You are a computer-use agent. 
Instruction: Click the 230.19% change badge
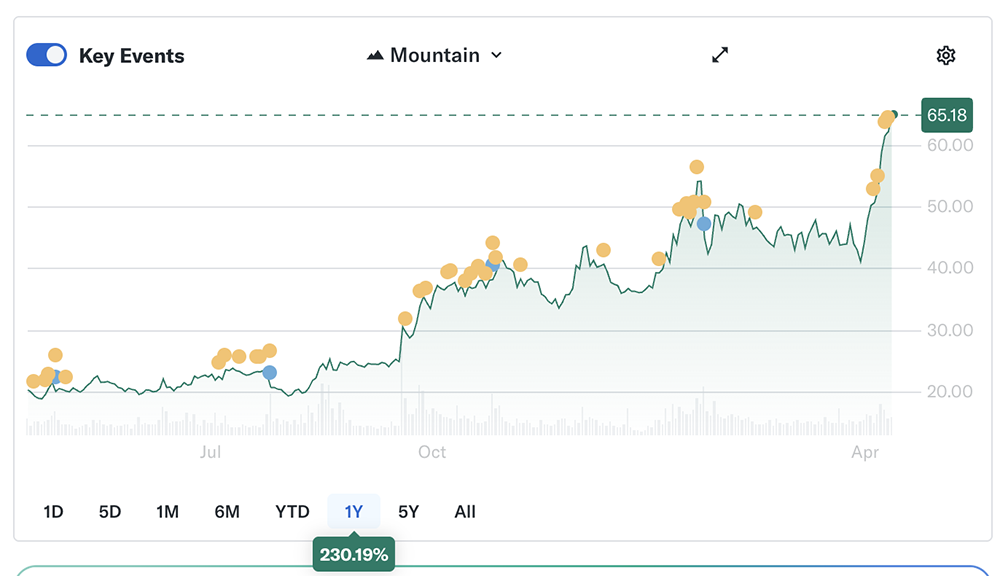coord(354,554)
